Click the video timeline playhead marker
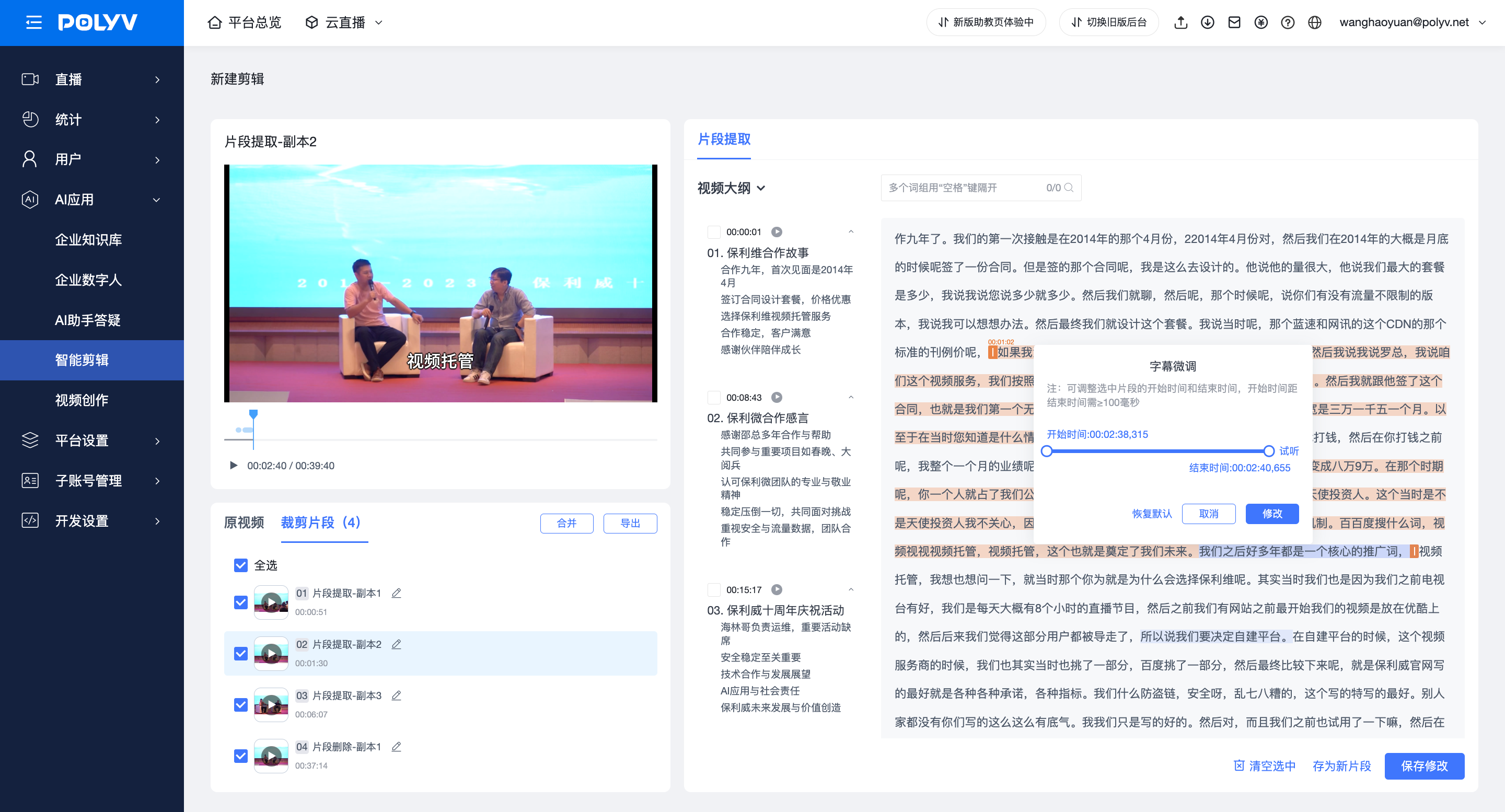1505x812 pixels. click(x=253, y=414)
